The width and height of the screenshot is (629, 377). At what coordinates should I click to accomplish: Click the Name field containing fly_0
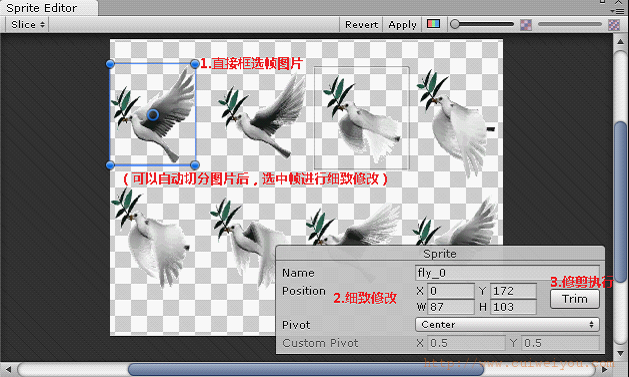click(507, 273)
